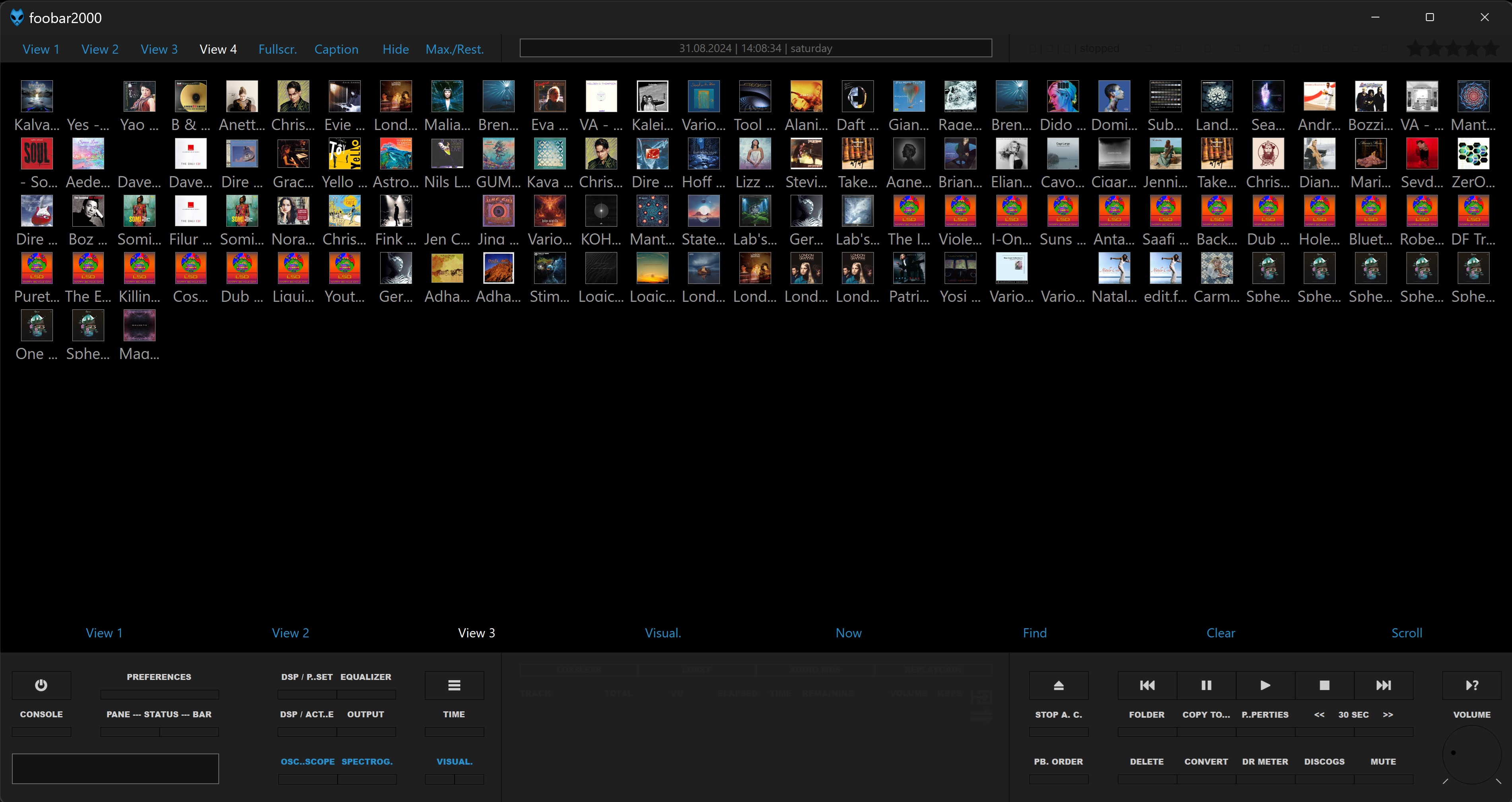Click the PREFERENCES button
Image resolution: width=1512 pixels, height=802 pixels.
click(x=159, y=676)
